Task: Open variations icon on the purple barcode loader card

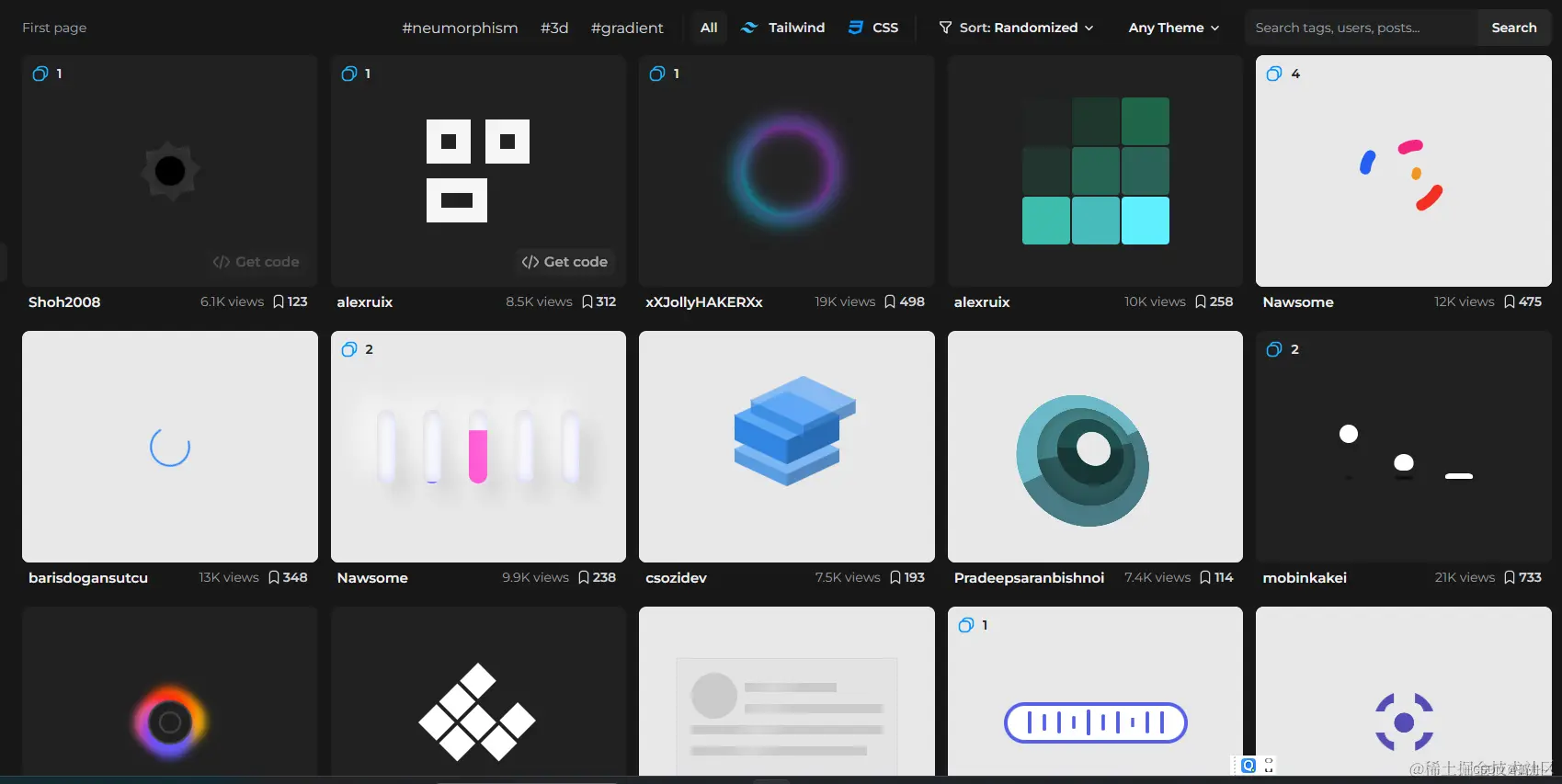Action: 965,625
